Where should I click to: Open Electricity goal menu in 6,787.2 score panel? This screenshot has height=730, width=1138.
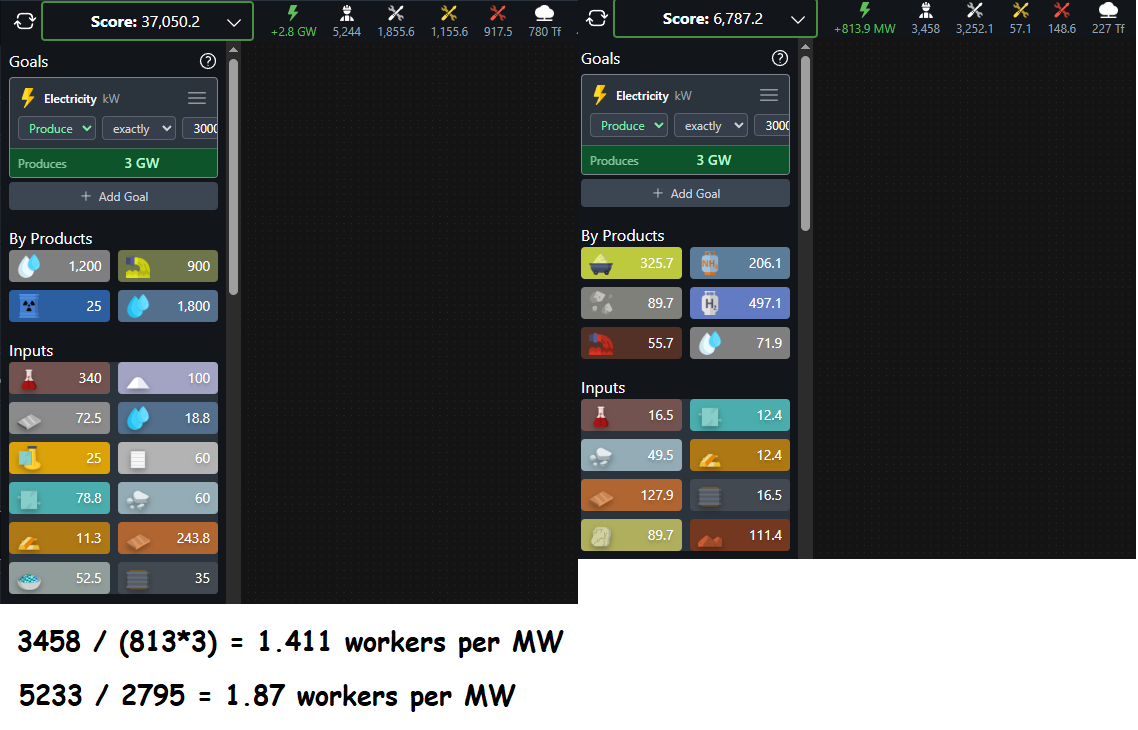coord(769,95)
